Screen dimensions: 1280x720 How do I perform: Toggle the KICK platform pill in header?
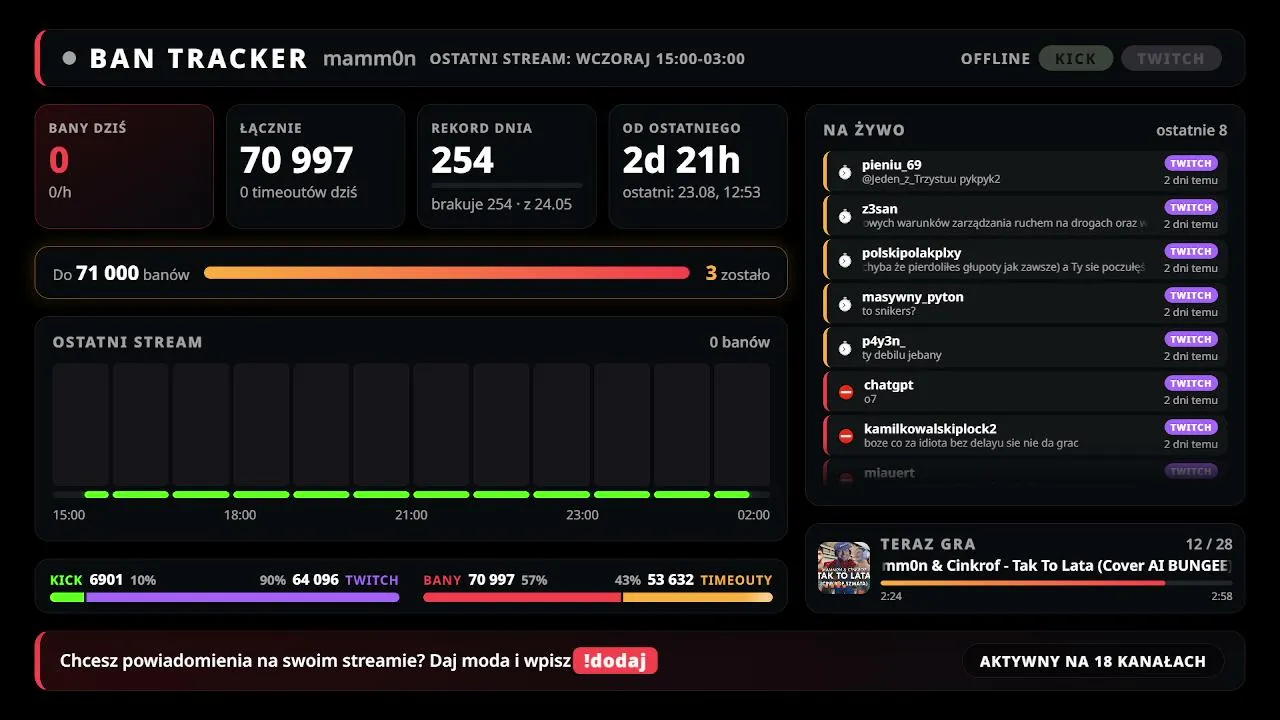[x=1076, y=58]
